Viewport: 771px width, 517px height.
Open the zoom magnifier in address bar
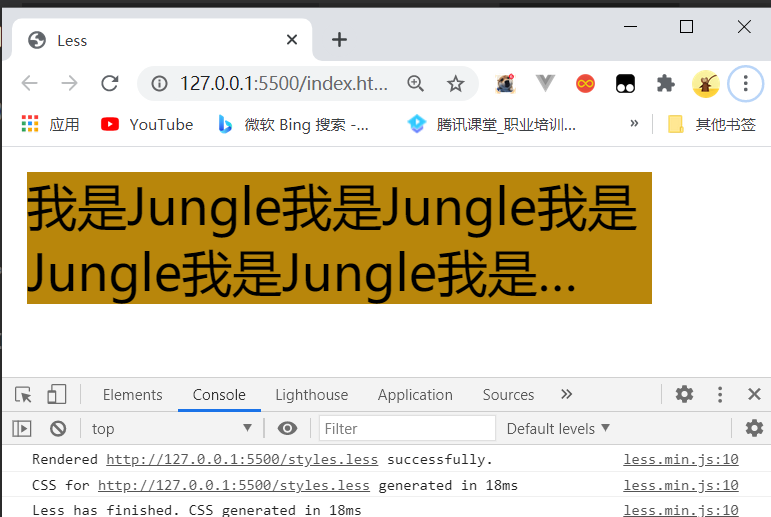pos(415,84)
